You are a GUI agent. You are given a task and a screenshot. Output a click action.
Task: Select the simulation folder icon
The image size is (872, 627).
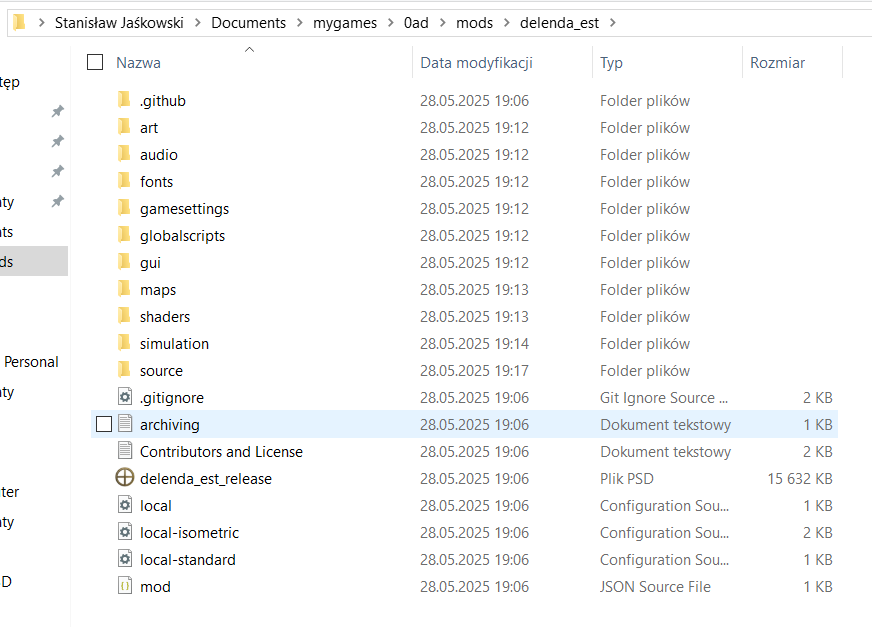pyautogui.click(x=125, y=343)
